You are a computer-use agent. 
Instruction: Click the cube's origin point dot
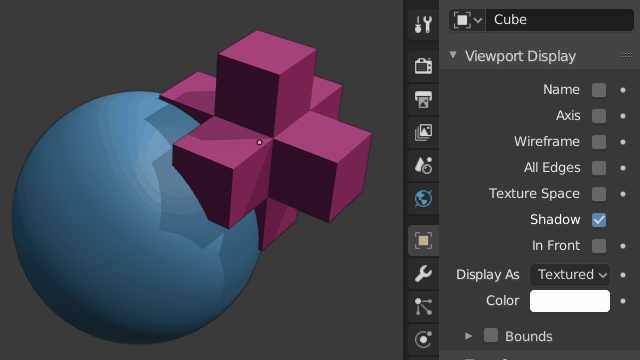pos(259,142)
